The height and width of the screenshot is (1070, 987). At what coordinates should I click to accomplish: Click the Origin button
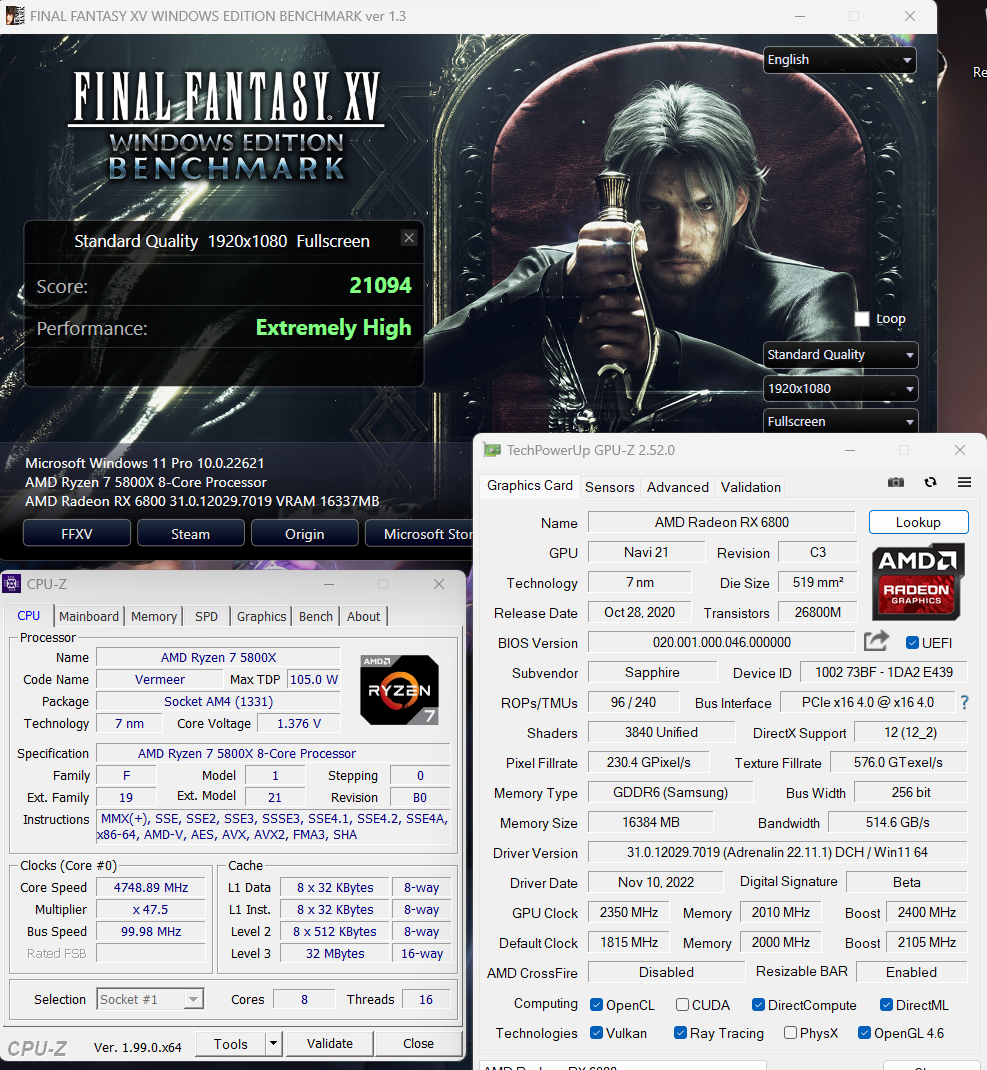[x=304, y=534]
